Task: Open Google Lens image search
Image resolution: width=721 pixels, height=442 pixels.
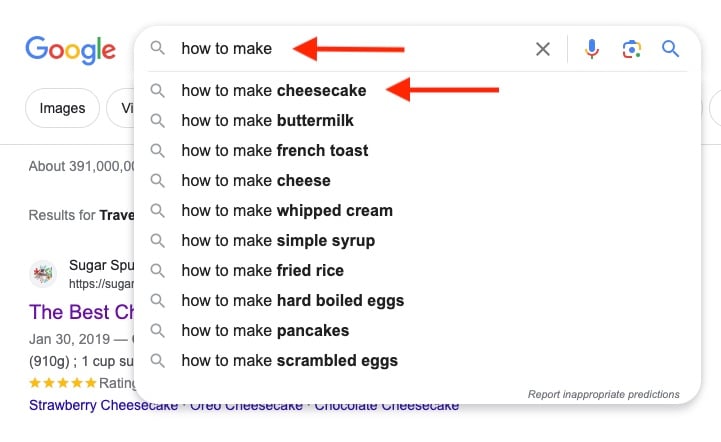Action: (x=631, y=49)
